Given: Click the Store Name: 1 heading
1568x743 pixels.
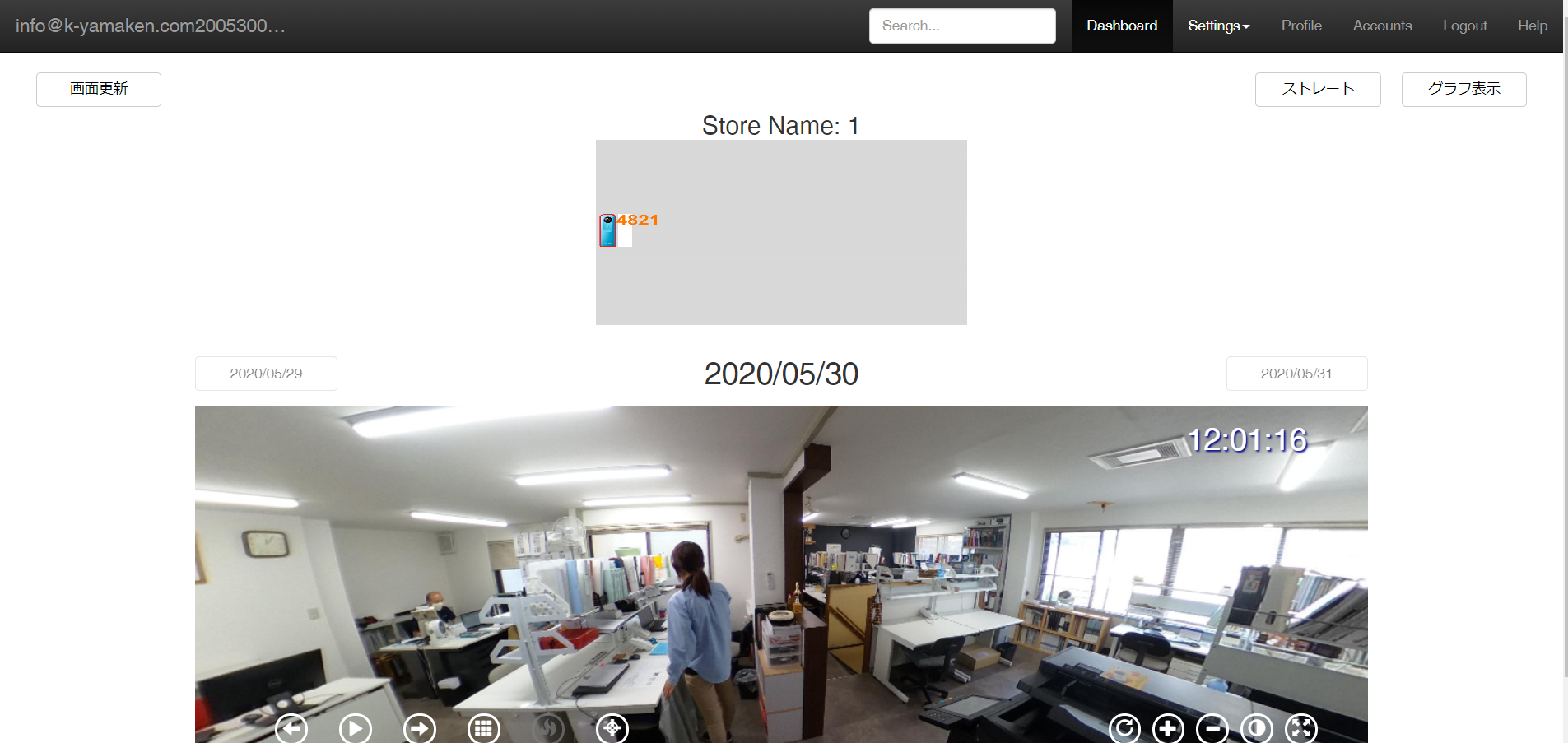Looking at the screenshot, I should point(780,125).
